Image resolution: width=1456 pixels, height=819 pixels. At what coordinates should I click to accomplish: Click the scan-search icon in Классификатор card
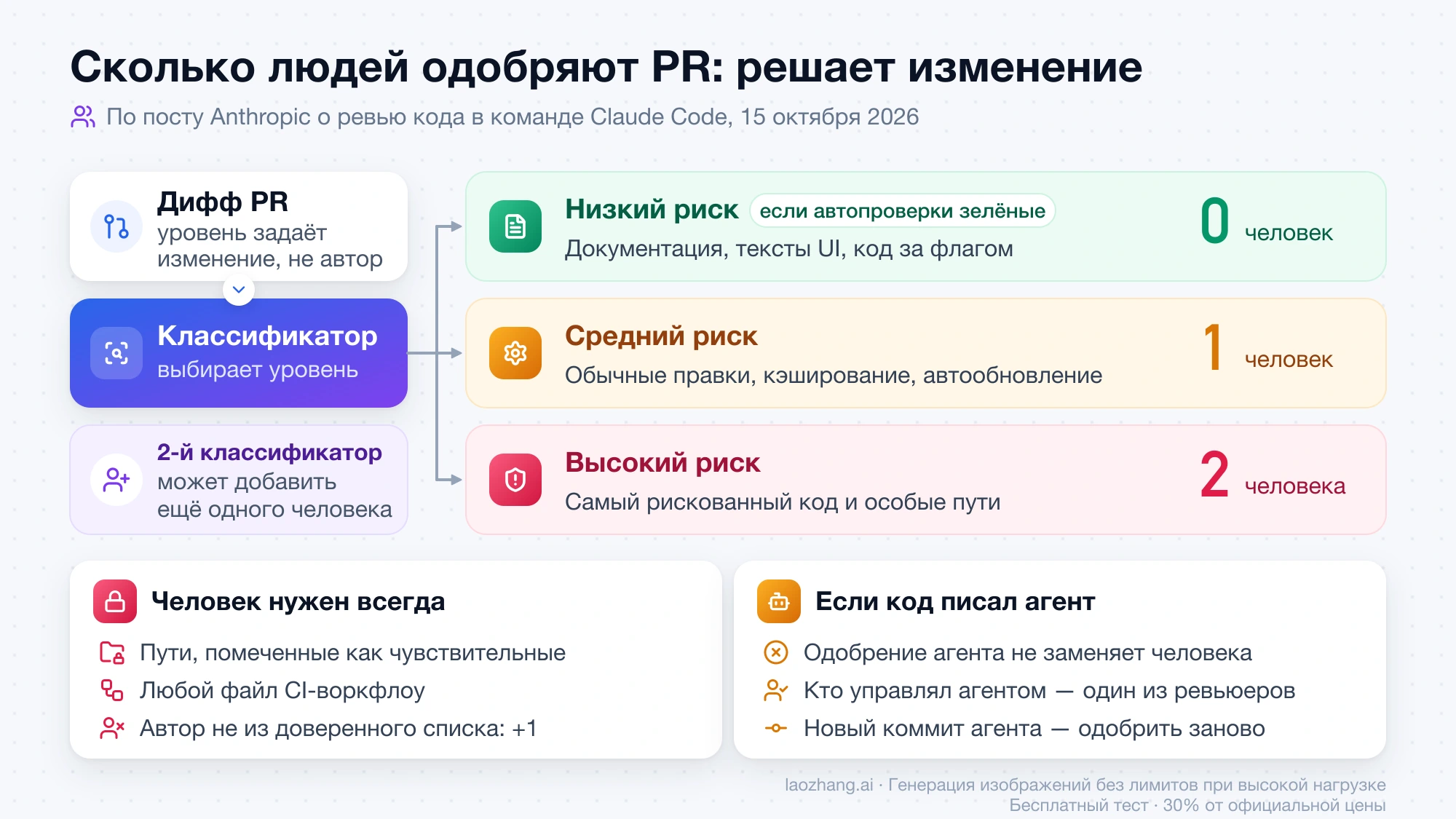coord(116,353)
